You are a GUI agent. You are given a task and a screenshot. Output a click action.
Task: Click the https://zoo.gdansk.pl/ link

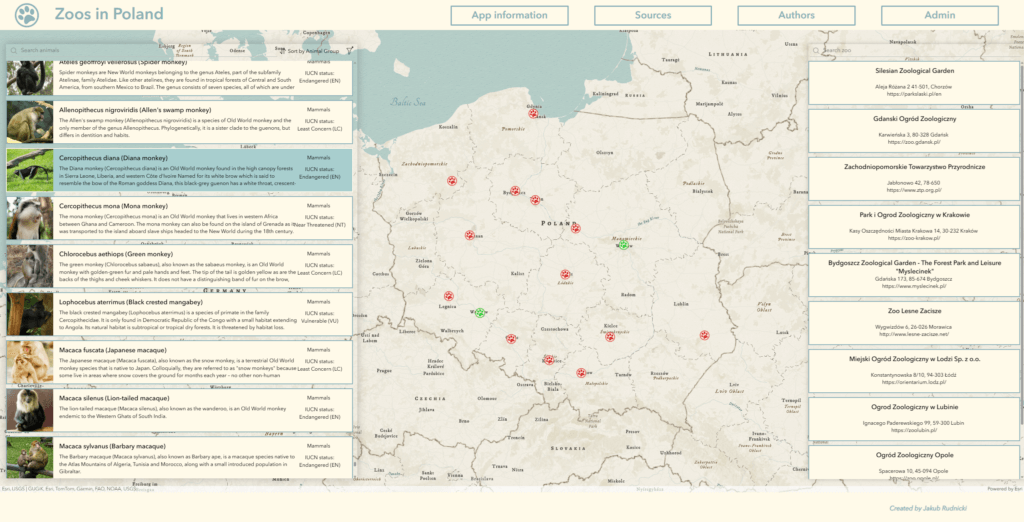(914, 142)
